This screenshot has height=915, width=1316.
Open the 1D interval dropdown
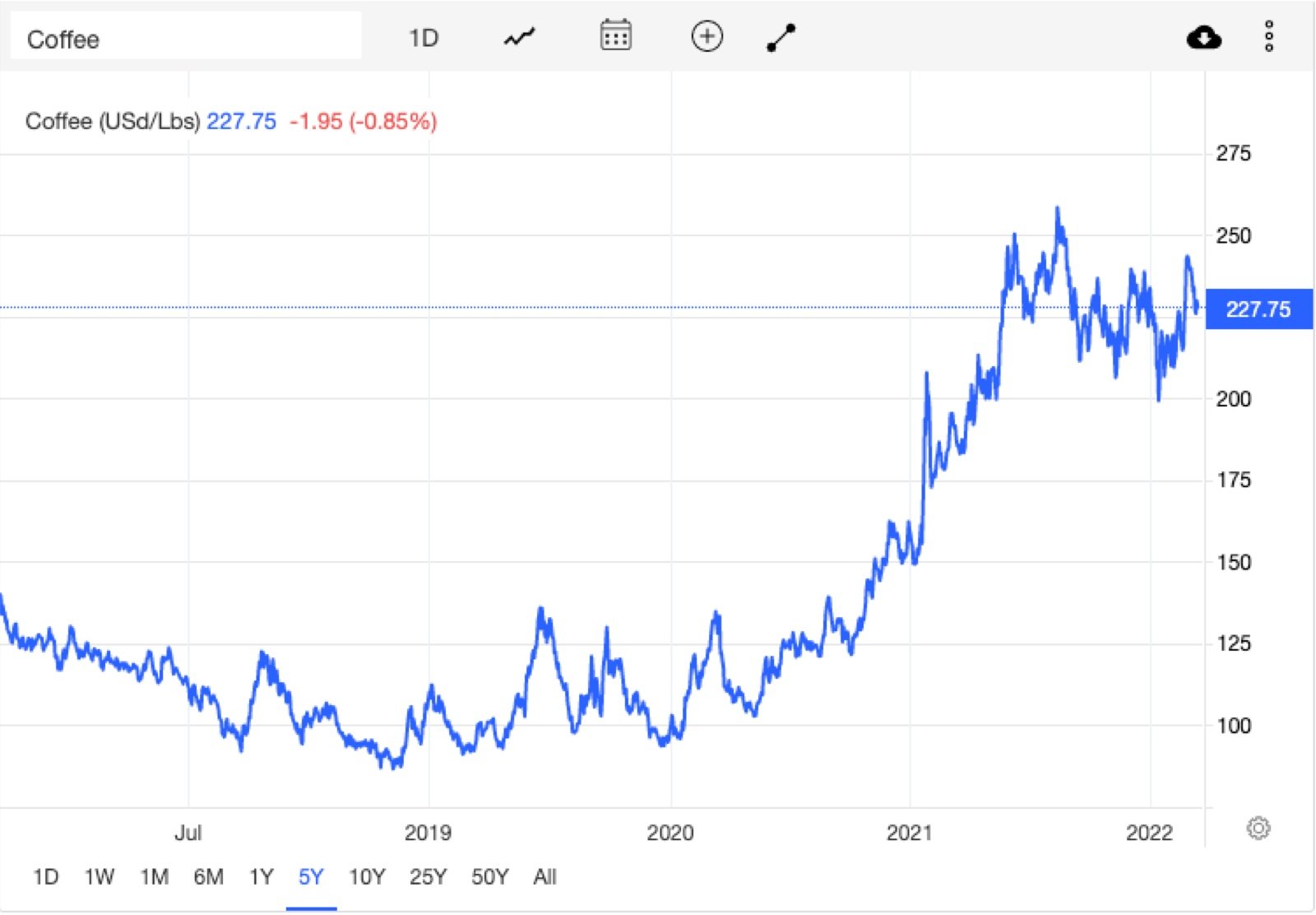[x=424, y=36]
